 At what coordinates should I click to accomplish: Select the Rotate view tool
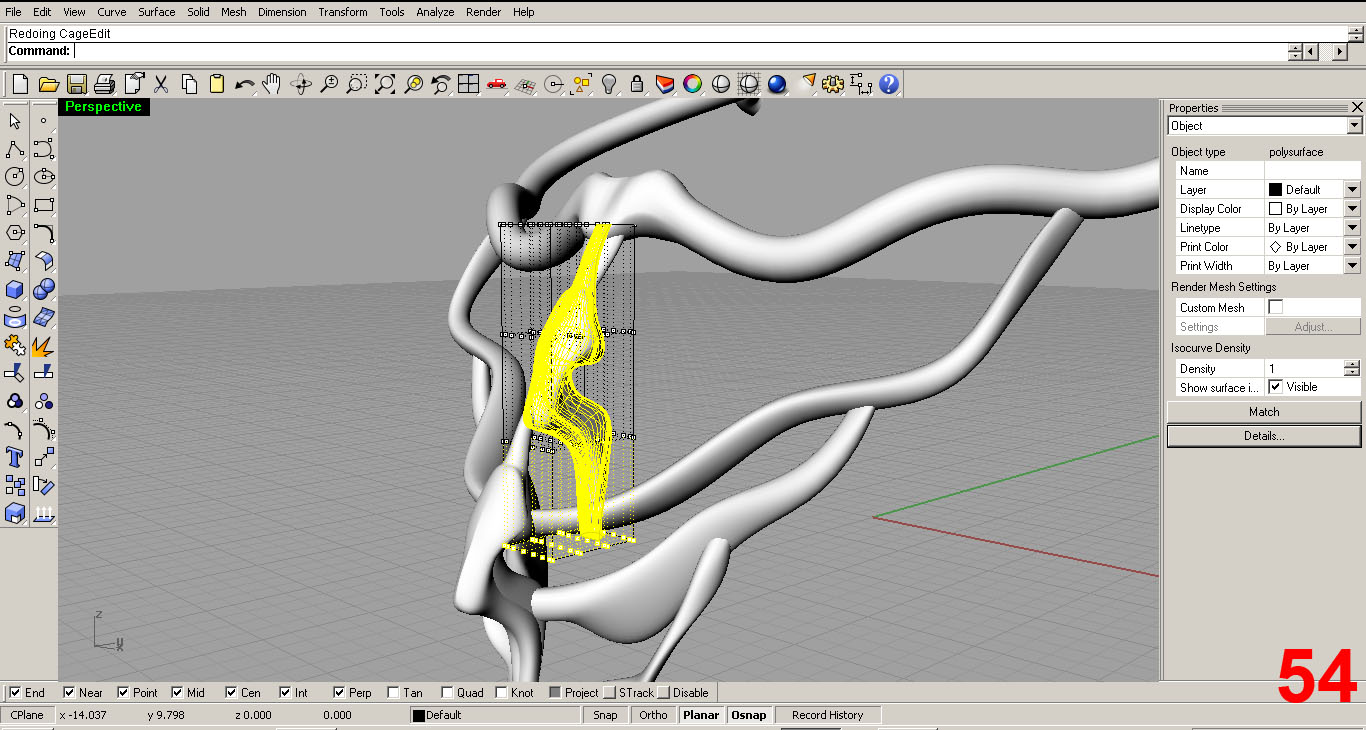click(x=301, y=84)
